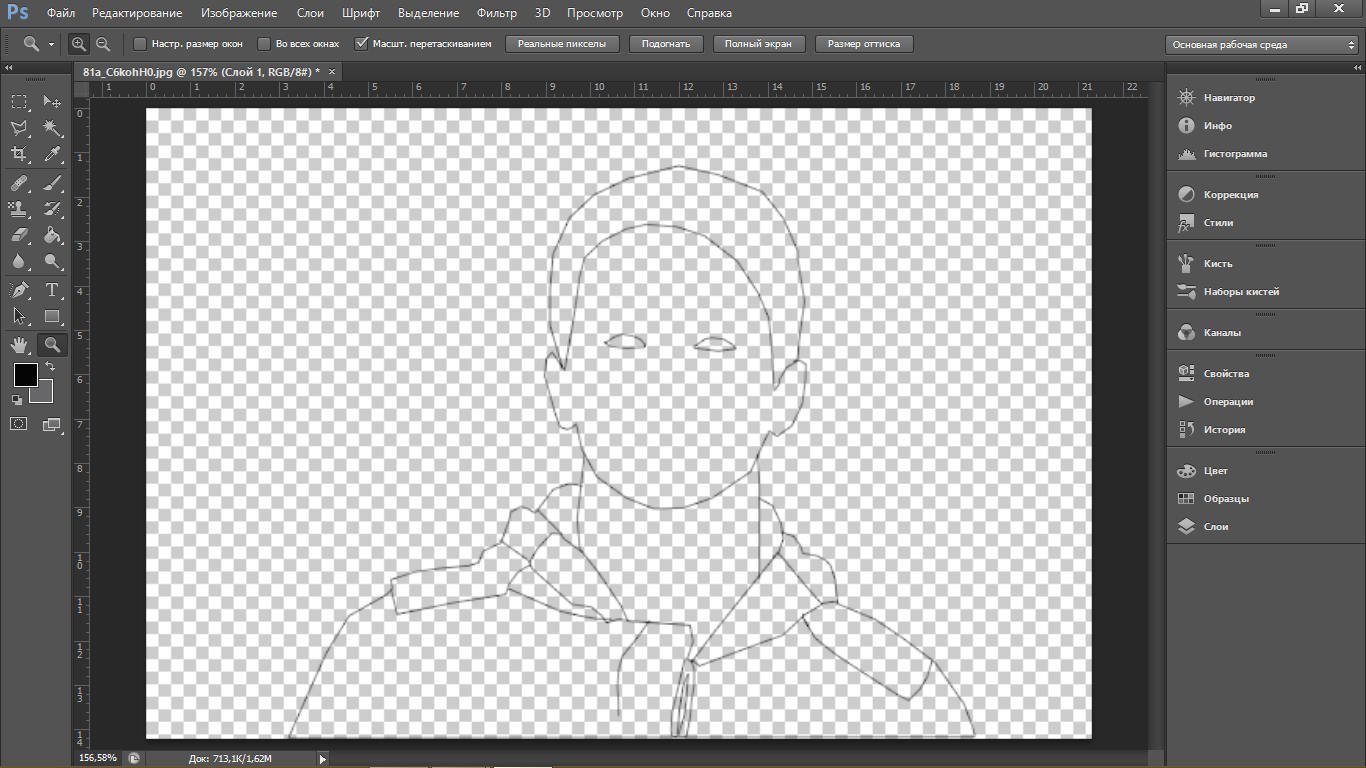Screen dimensions: 1366x768
Task: Open the Файл menu
Action: [x=61, y=13]
